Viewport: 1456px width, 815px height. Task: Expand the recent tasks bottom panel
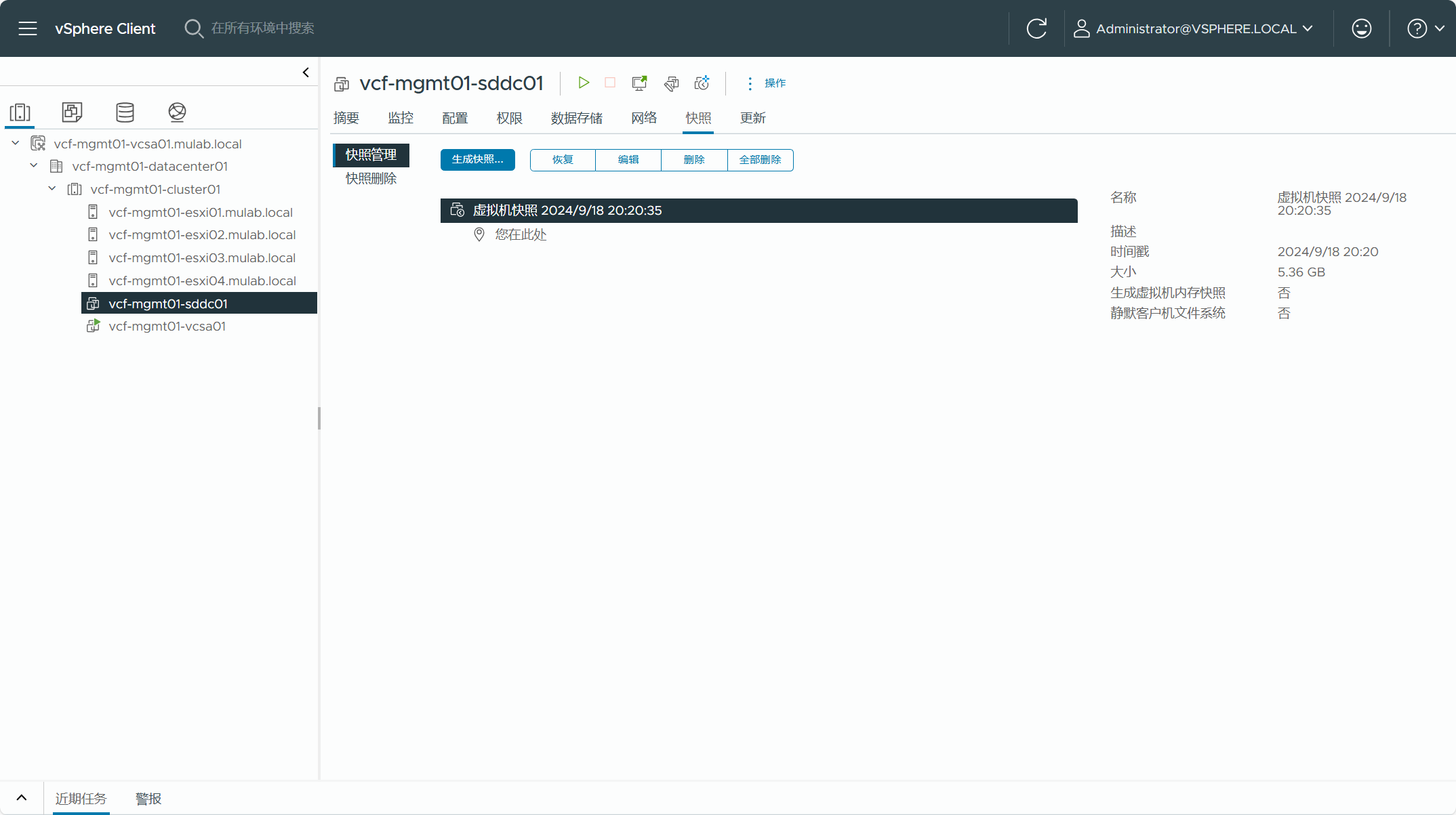coord(22,797)
